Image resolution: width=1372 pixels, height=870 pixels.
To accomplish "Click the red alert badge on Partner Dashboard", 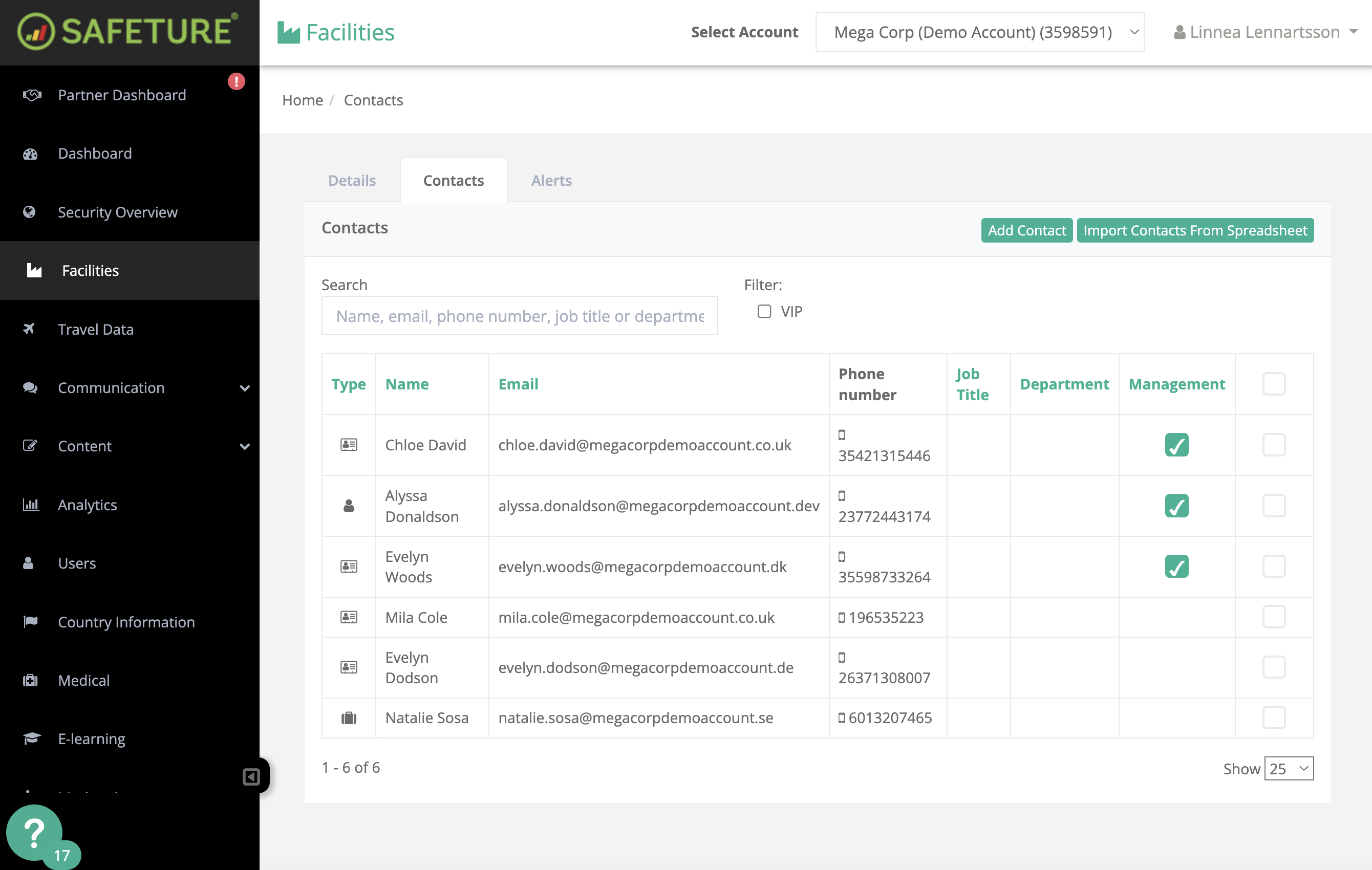I will [236, 81].
